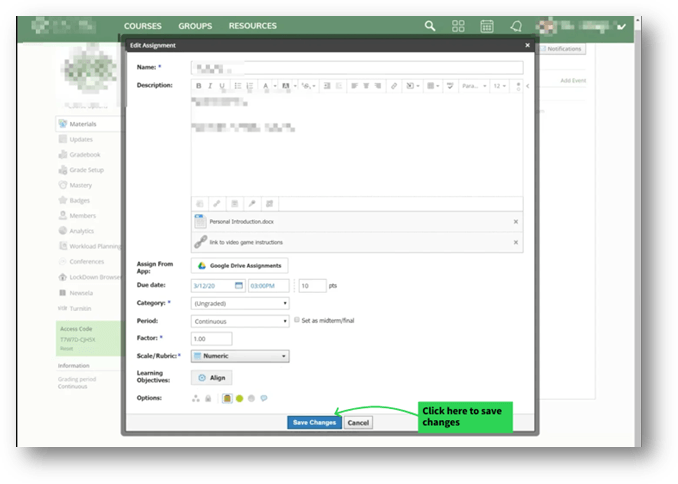Check the Set as midterm/final box
678x484 pixels.
coord(297,320)
